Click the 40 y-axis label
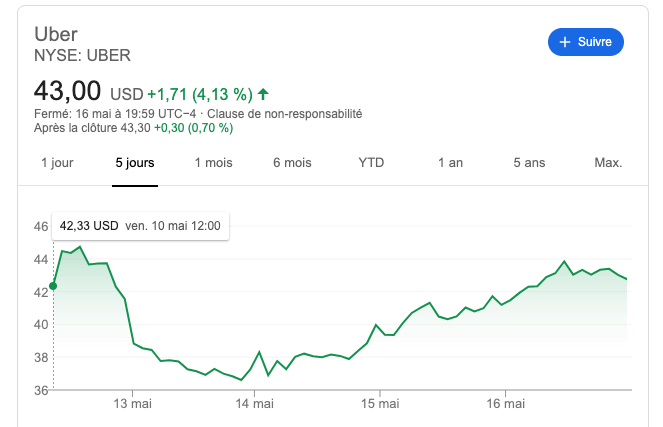This screenshot has width=663, height=427. (41, 325)
